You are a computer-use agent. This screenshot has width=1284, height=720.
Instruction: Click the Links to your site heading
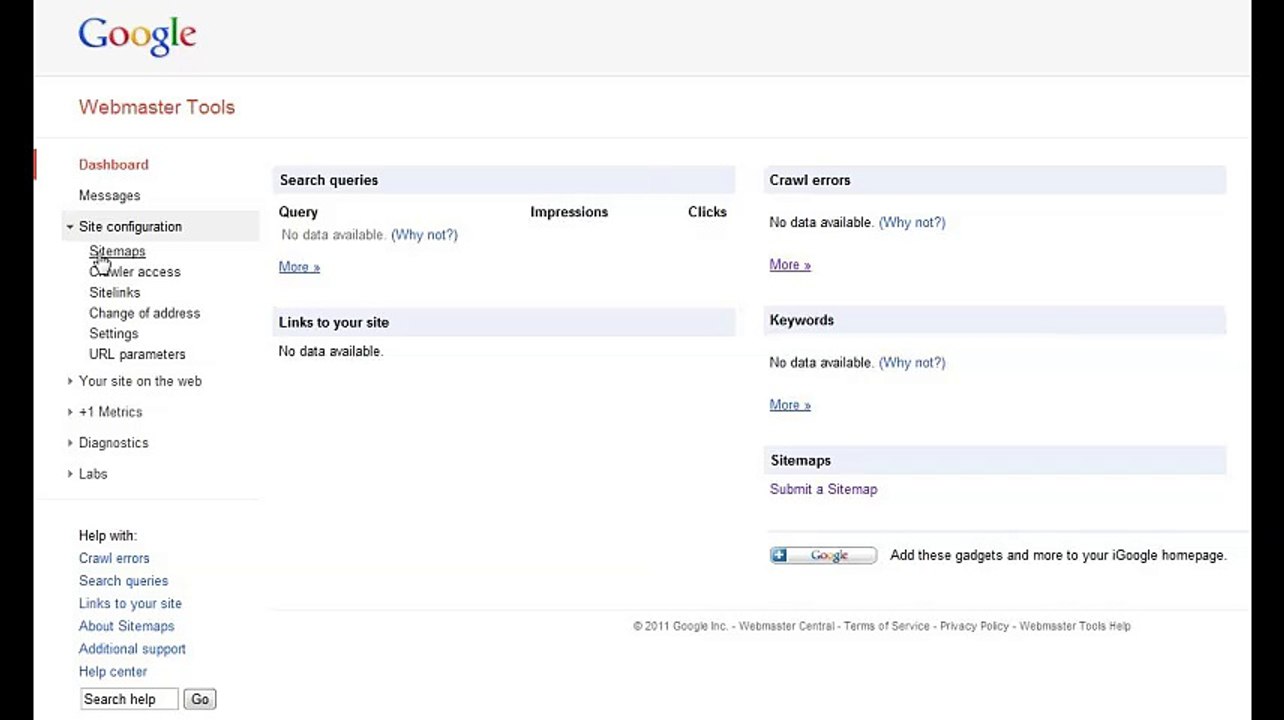(x=334, y=322)
